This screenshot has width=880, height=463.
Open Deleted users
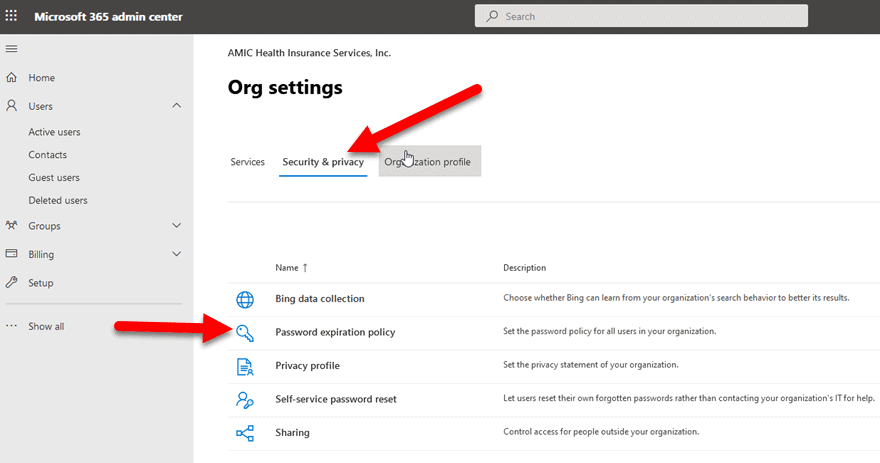tap(58, 200)
